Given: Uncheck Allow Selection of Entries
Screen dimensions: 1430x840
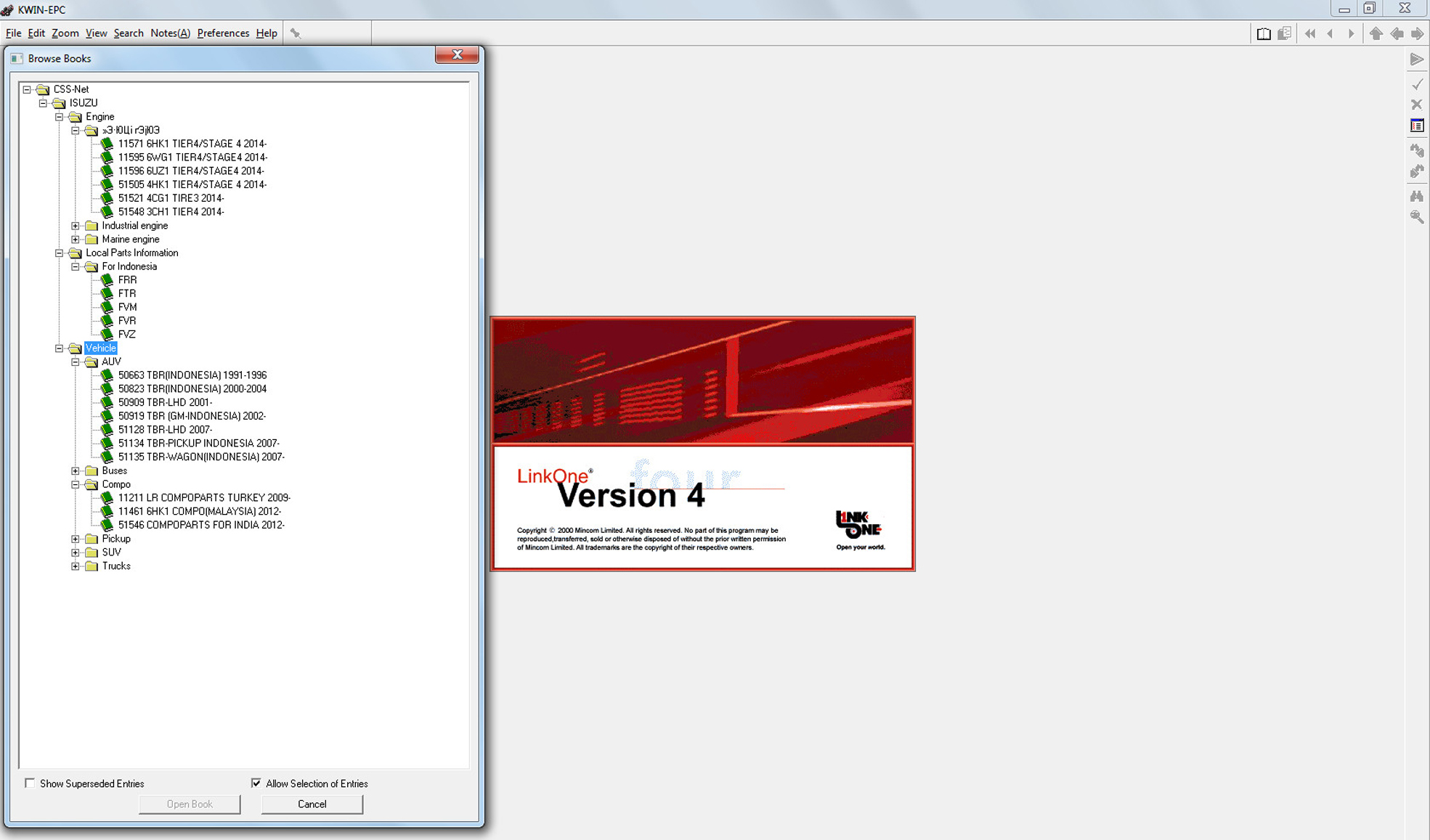Looking at the screenshot, I should 256,783.
